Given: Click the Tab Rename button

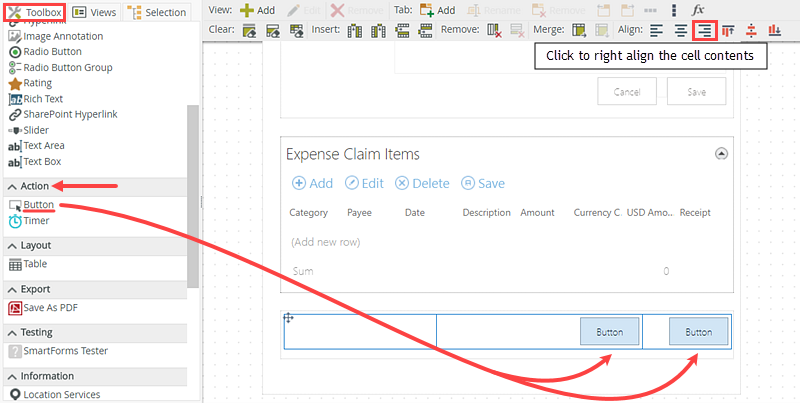Looking at the screenshot, I should click(494, 10).
